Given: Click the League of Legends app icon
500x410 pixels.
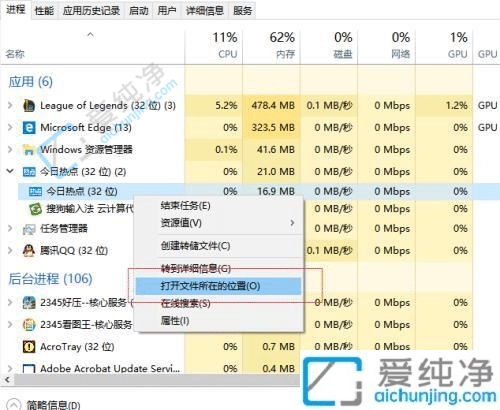Looking at the screenshot, I should click(29, 106).
